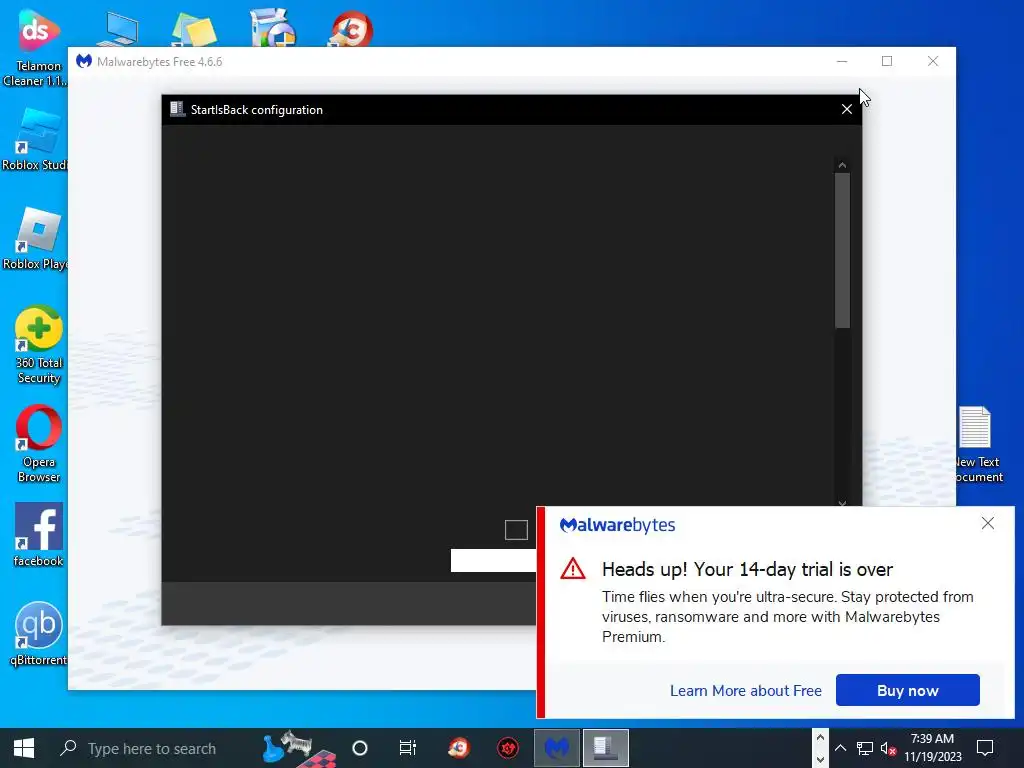This screenshot has height=768, width=1024.
Task: Click the white input field in StartIsBack
Action: [x=493, y=560]
